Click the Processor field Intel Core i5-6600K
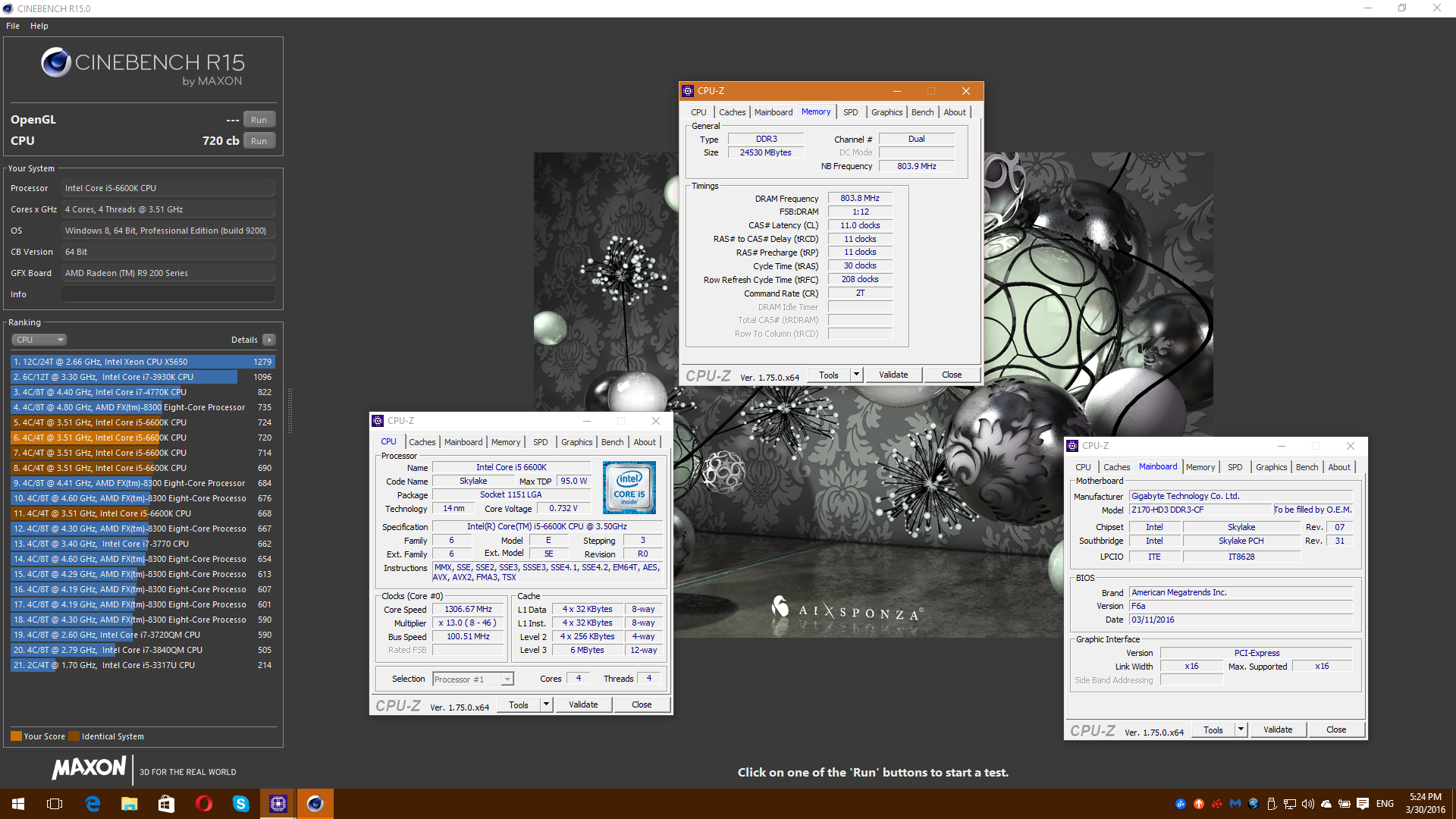This screenshot has height=819, width=1456. 168,188
